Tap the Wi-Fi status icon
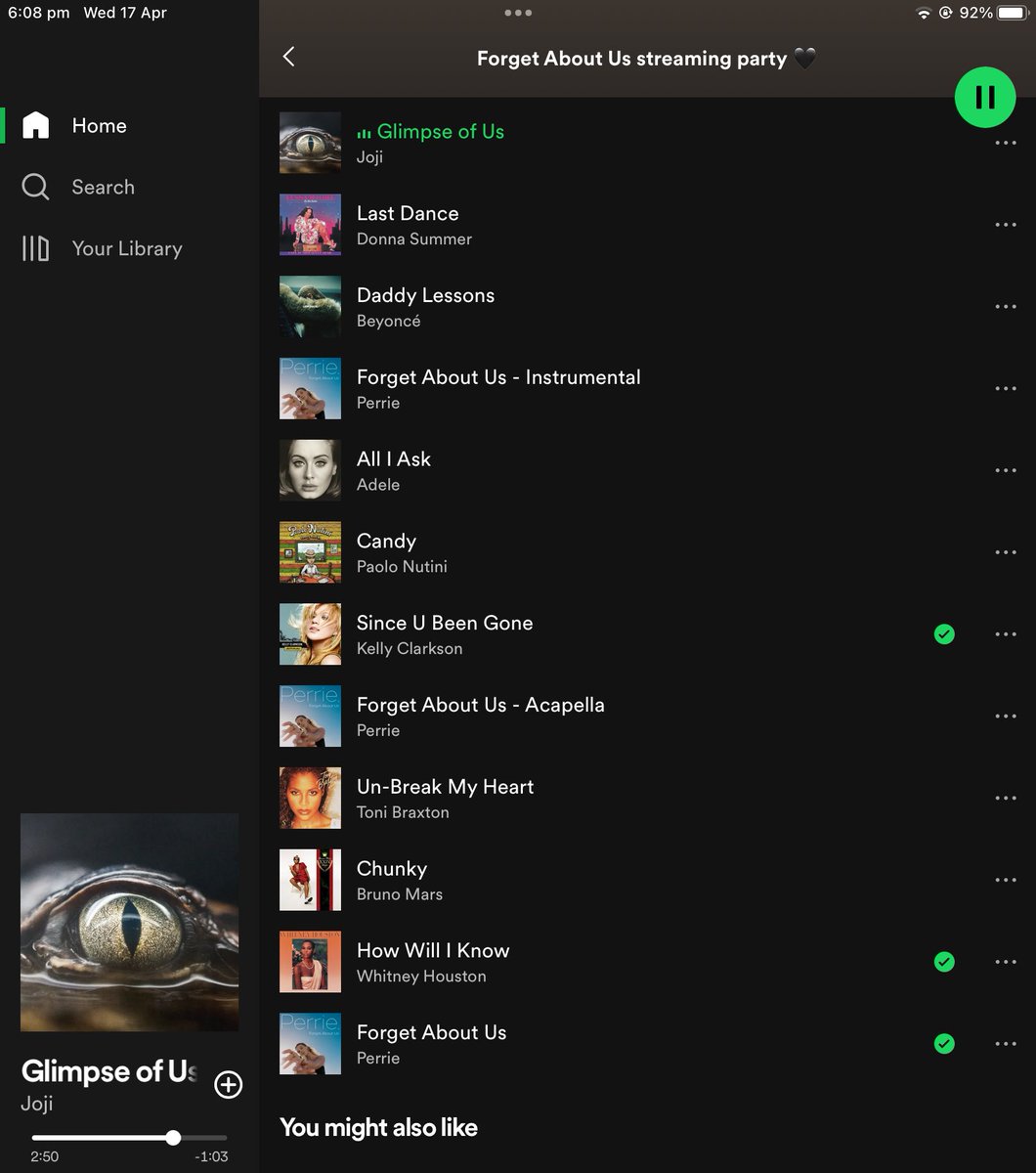 (x=923, y=14)
